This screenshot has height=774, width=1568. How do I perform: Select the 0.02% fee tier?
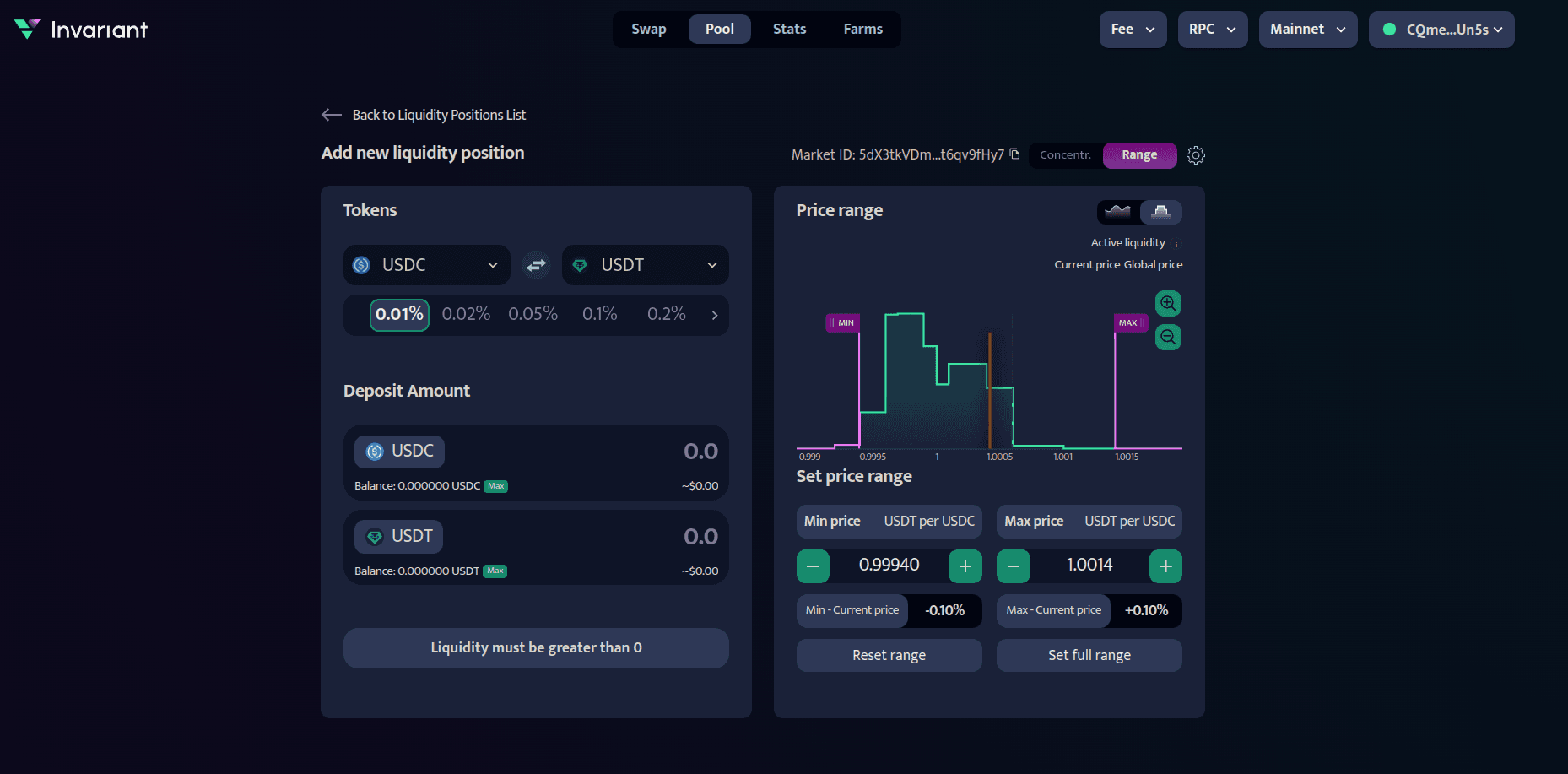466,314
